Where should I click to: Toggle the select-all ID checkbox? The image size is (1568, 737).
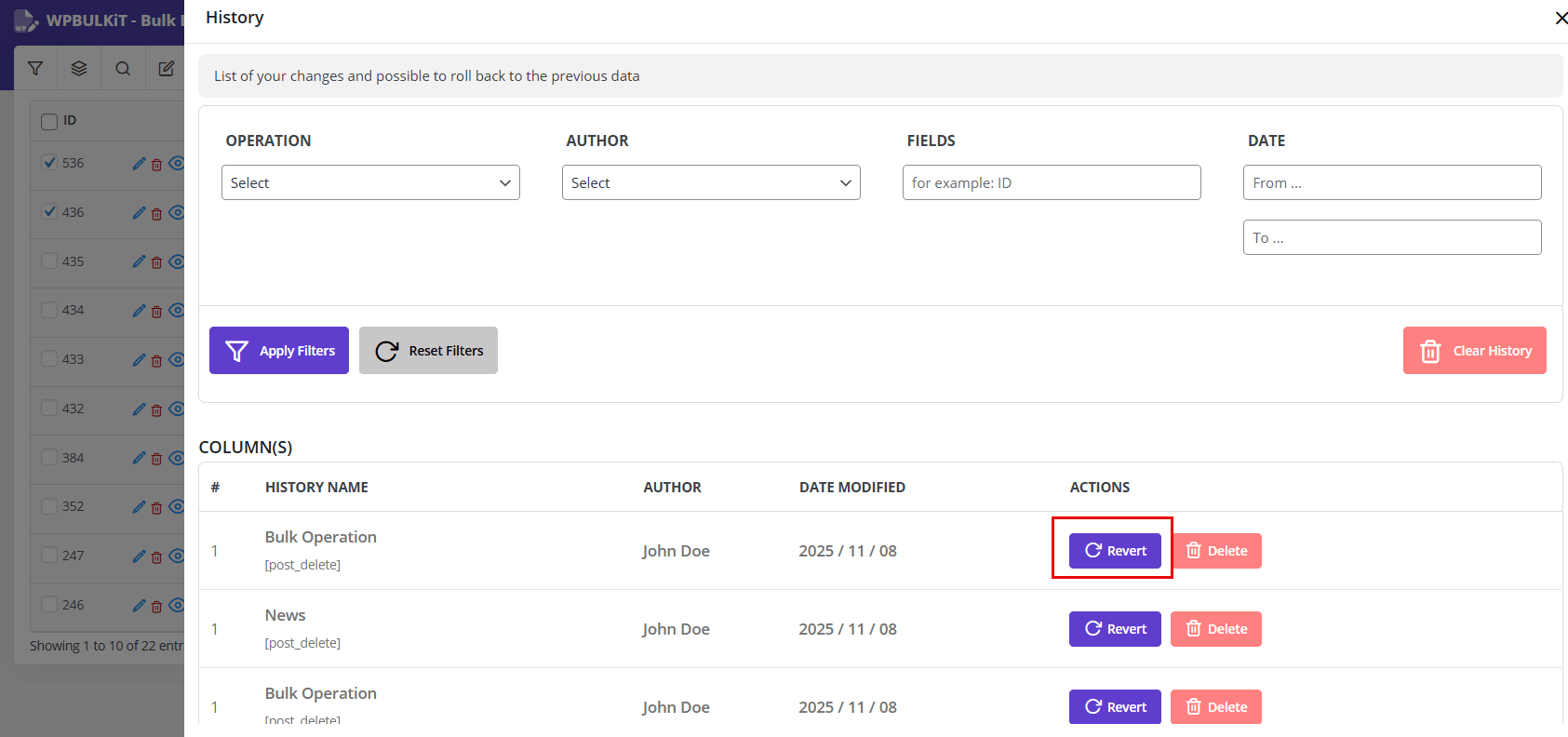tap(49, 122)
